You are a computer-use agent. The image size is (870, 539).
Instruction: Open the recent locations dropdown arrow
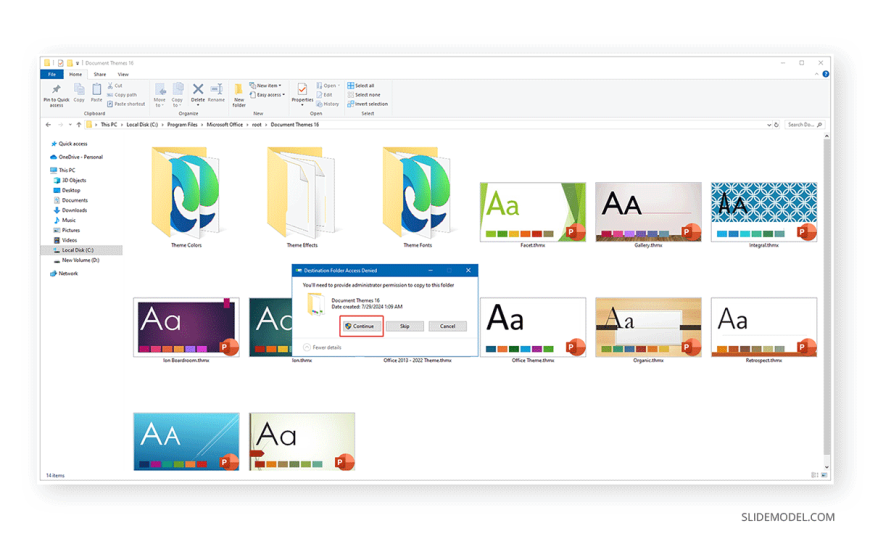70,125
